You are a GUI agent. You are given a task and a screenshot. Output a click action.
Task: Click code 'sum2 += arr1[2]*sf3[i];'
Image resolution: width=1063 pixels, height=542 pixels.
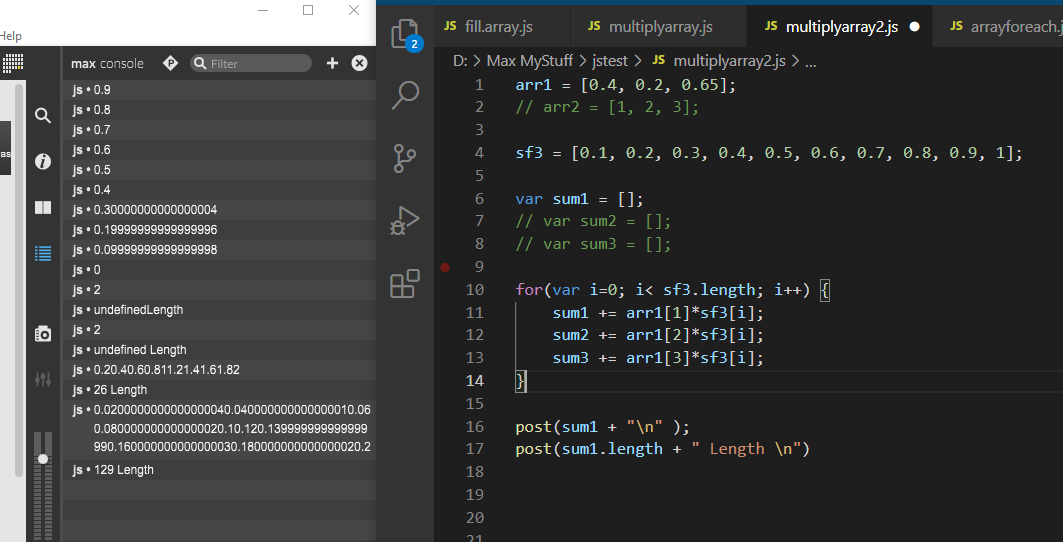658,335
